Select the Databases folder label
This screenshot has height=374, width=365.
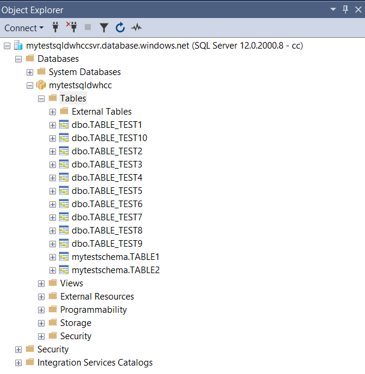(58, 59)
